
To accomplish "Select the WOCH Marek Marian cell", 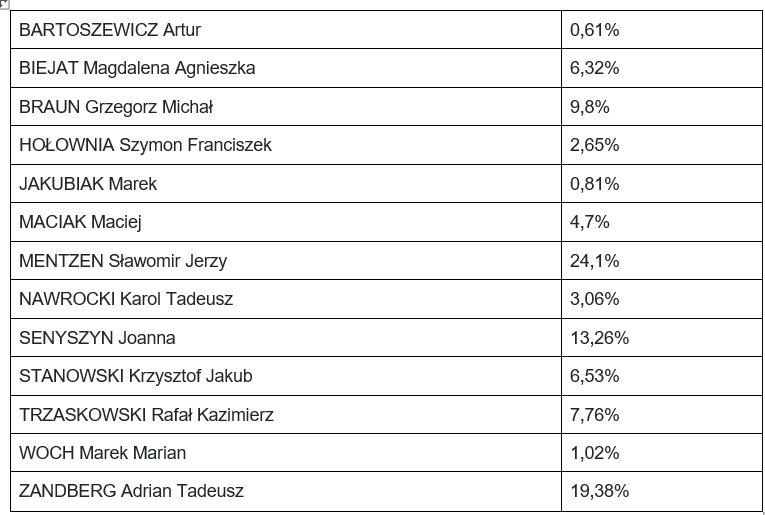I will point(286,453).
